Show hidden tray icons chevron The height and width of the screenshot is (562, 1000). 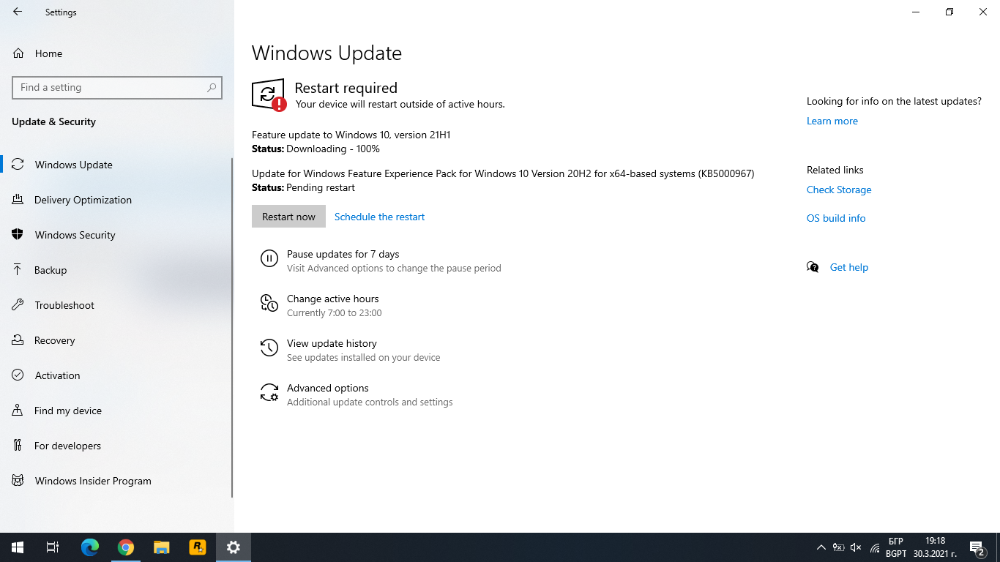(821, 547)
